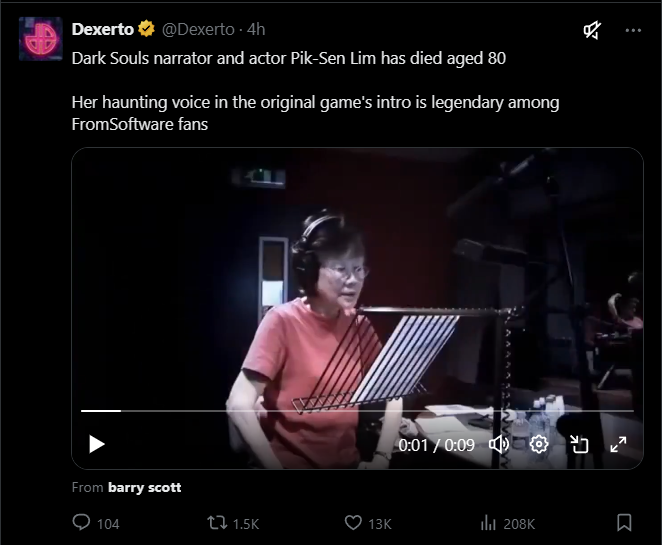662x545 pixels.
Task: Click the gold verified badge next to Dexerto
Action: pyautogui.click(x=146, y=29)
